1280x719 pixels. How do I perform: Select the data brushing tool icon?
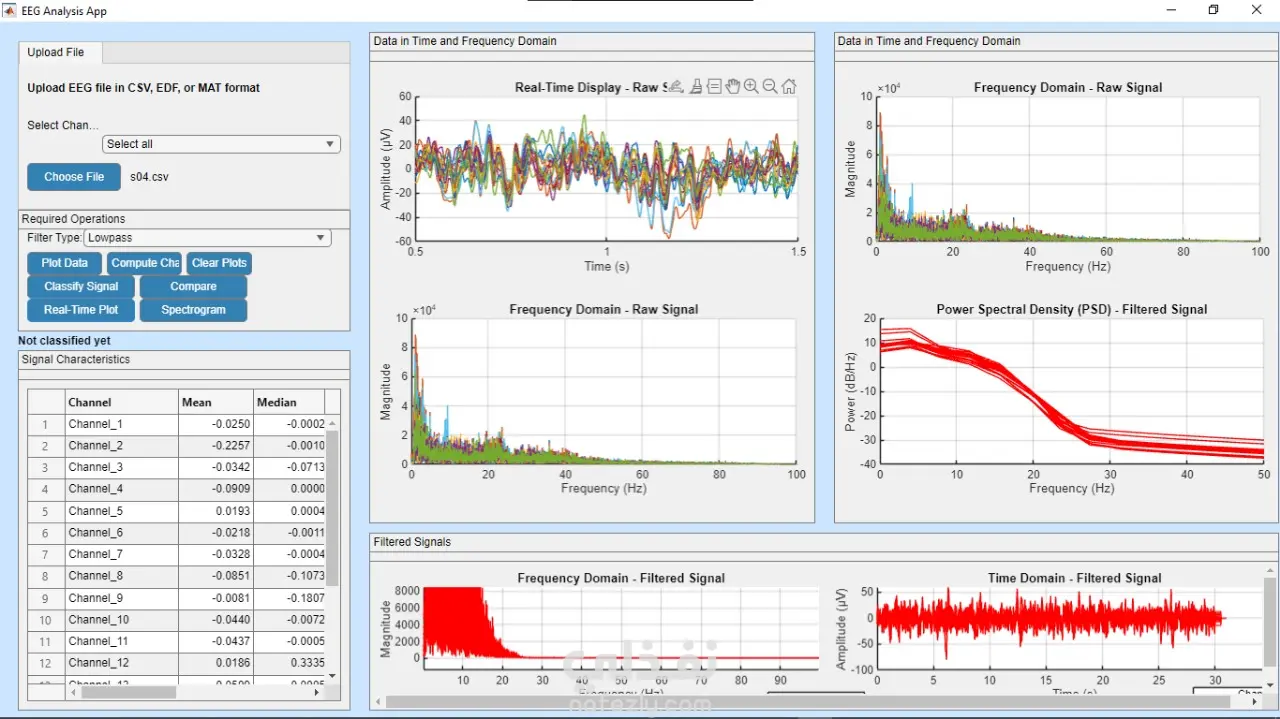point(696,87)
